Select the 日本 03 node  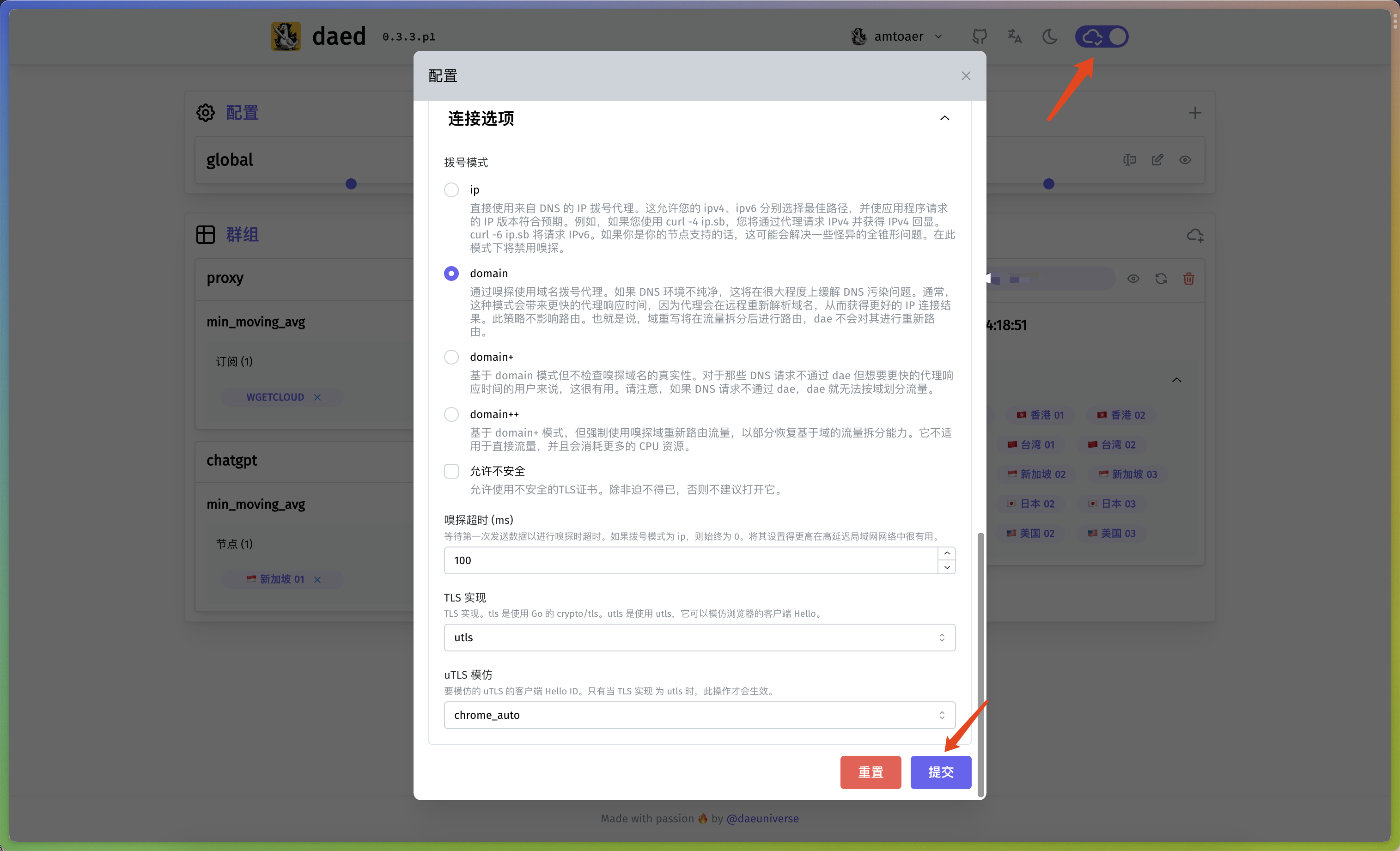[x=1111, y=504]
